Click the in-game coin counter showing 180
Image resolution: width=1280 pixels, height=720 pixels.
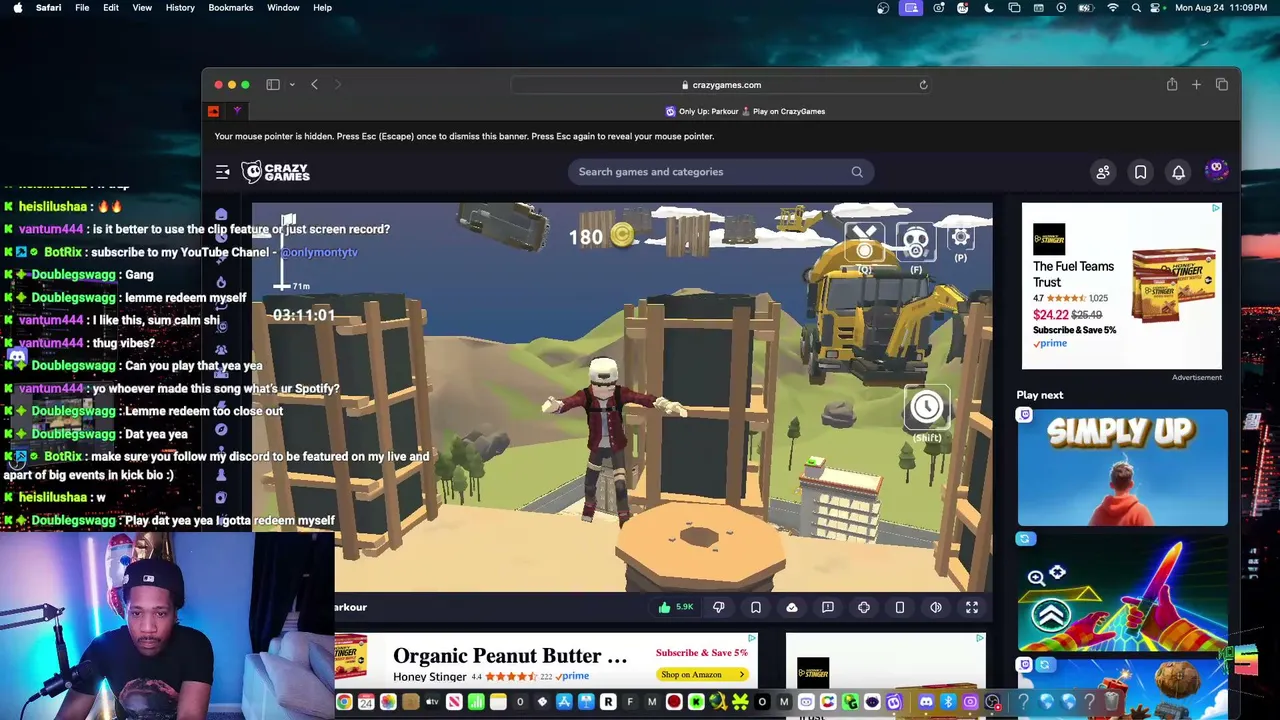coord(601,237)
